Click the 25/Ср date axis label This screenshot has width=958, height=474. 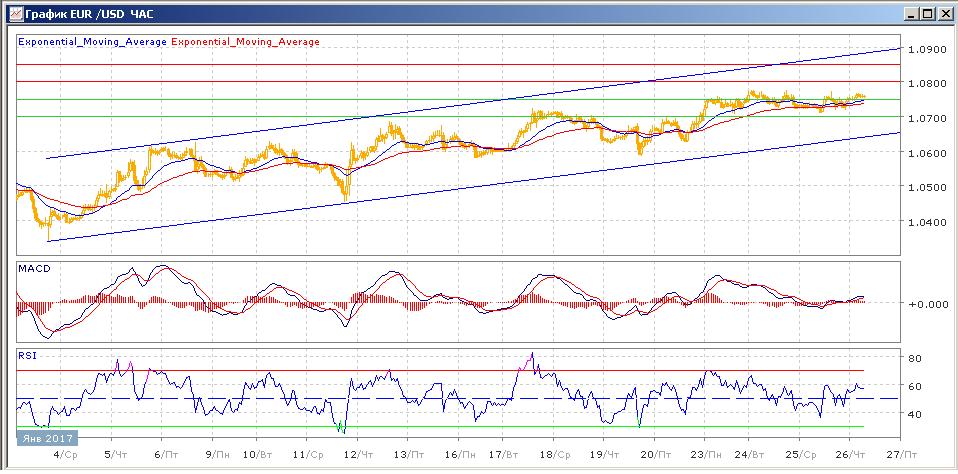pyautogui.click(x=803, y=455)
